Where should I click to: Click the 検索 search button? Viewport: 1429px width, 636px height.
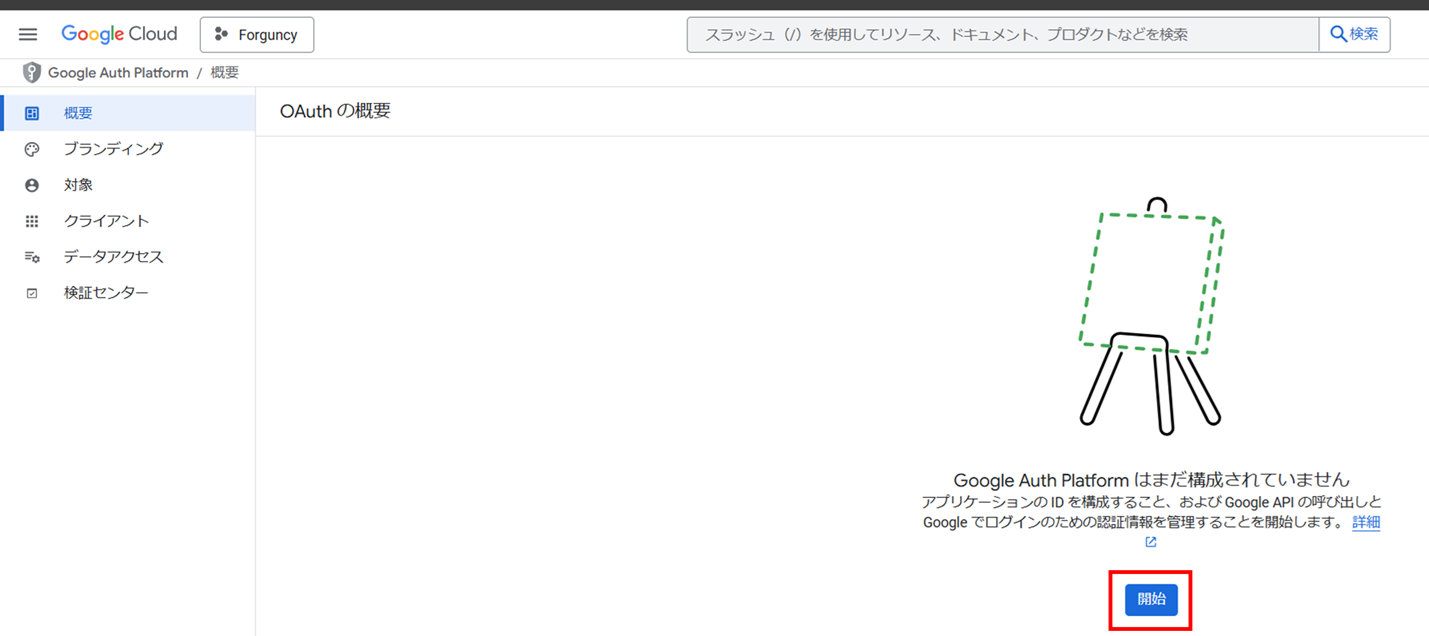point(1355,34)
